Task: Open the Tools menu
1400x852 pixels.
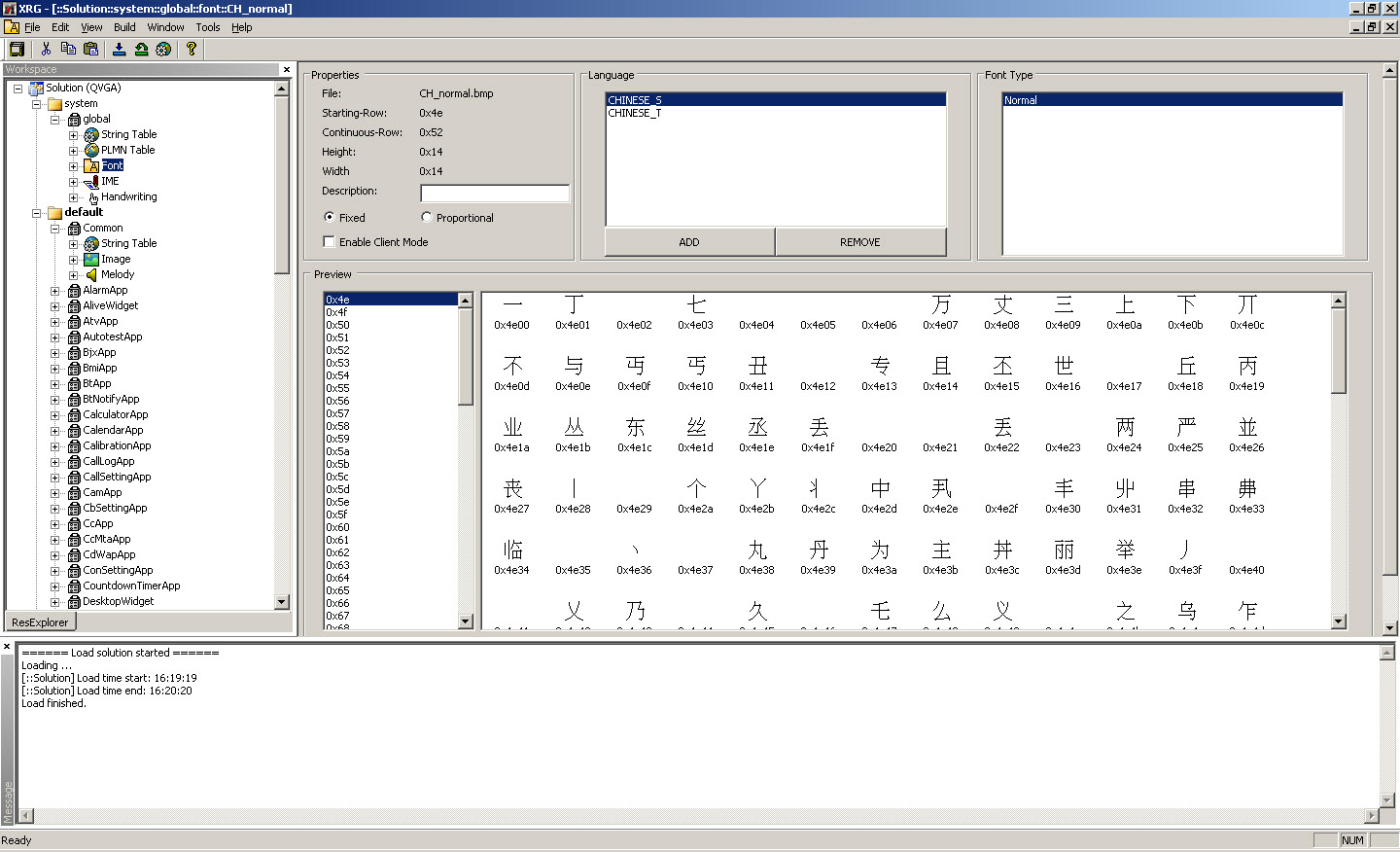Action: click(208, 27)
